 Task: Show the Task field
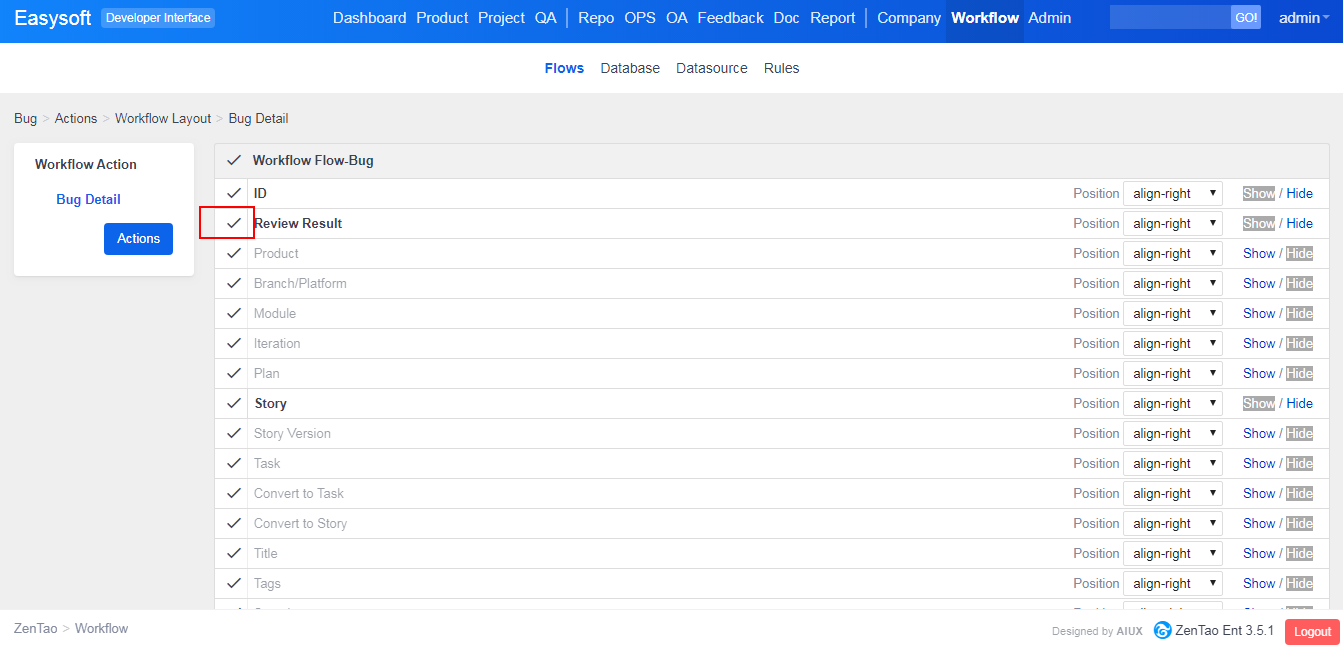click(1258, 463)
